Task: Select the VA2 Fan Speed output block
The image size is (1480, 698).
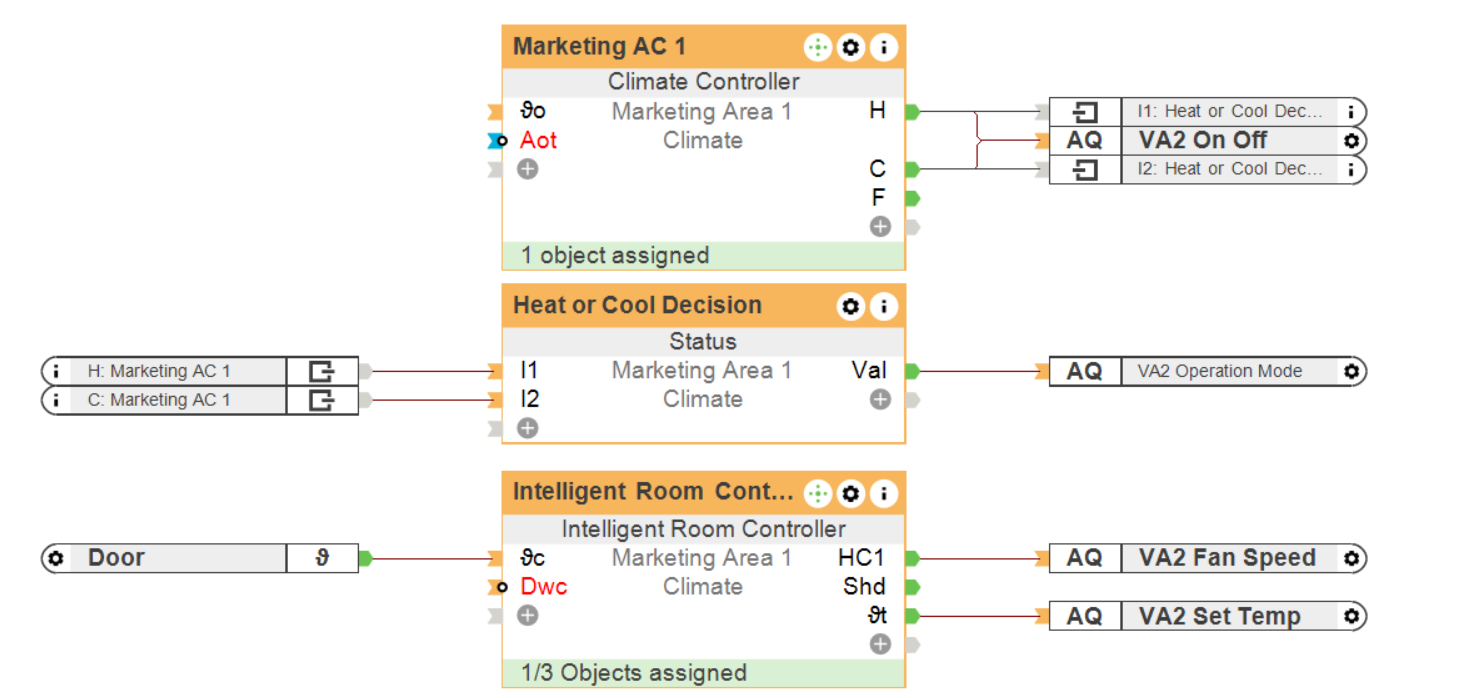Action: coord(1226,558)
